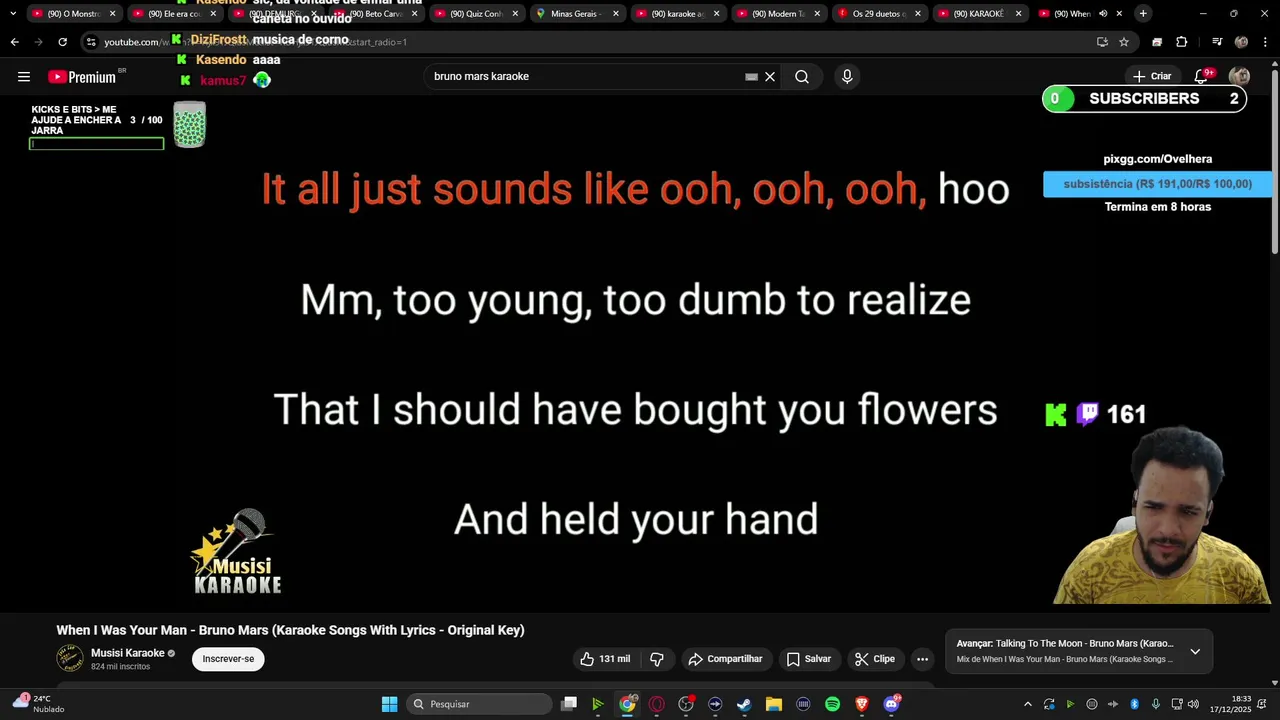Click the Chrome address bar URL
Image resolution: width=1280 pixels, height=720 pixels.
click(x=590, y=42)
